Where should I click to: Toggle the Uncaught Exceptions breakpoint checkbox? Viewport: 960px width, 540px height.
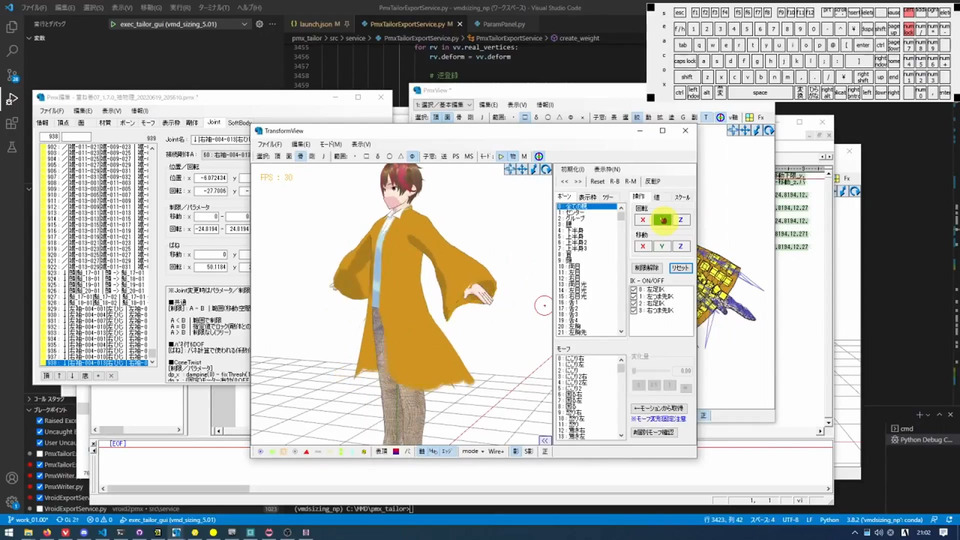click(39, 432)
